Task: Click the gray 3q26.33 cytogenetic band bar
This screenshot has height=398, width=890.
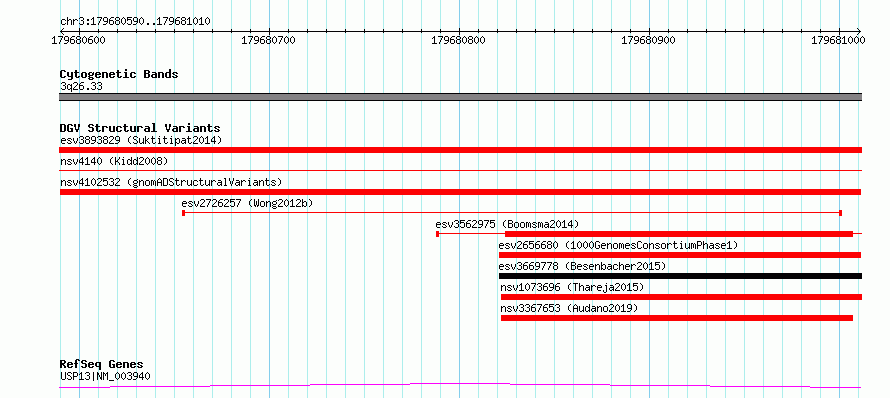Action: pos(460,97)
